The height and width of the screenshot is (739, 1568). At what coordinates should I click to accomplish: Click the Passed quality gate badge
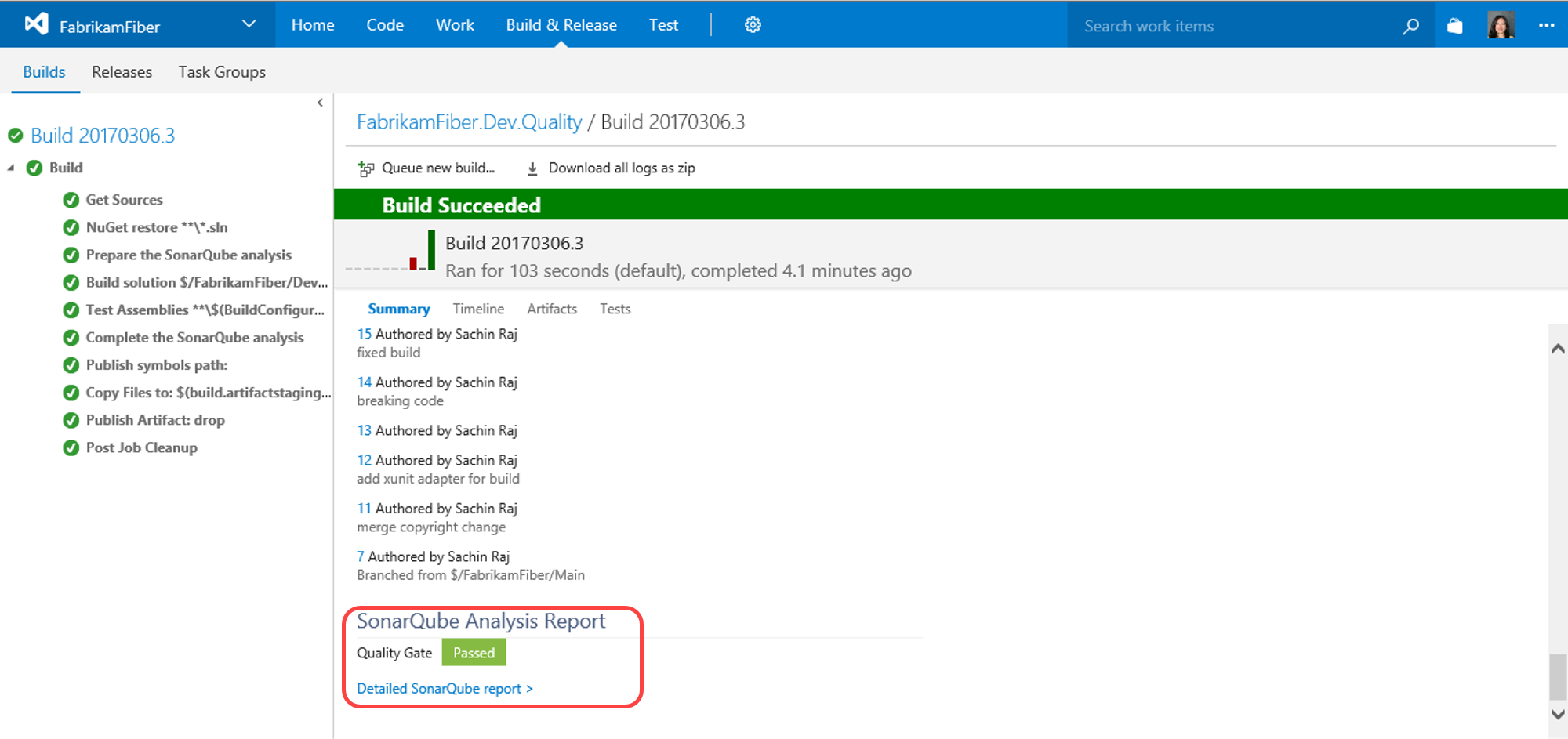click(x=474, y=653)
